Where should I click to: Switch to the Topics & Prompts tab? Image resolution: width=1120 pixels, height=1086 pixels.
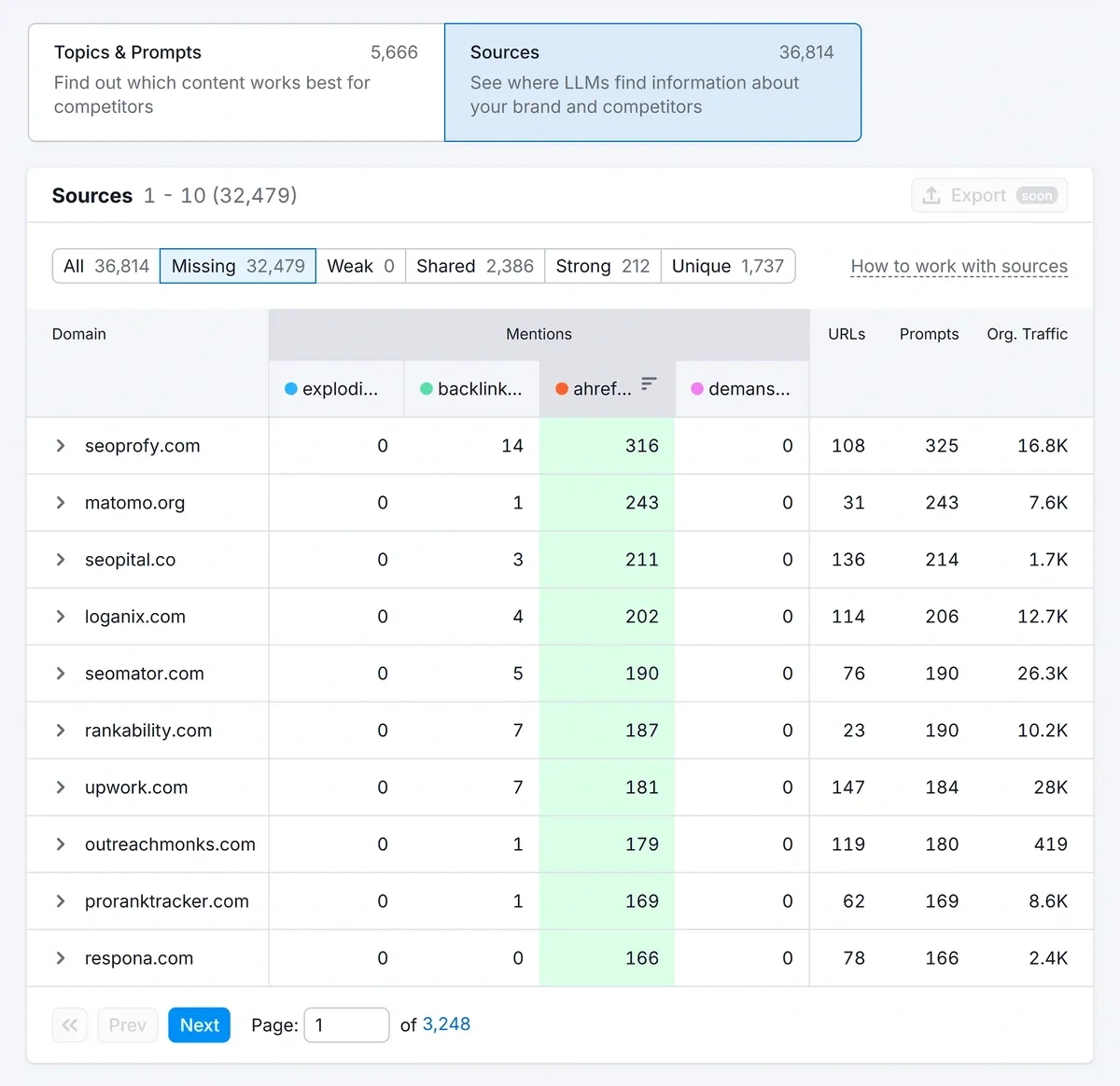coord(235,82)
